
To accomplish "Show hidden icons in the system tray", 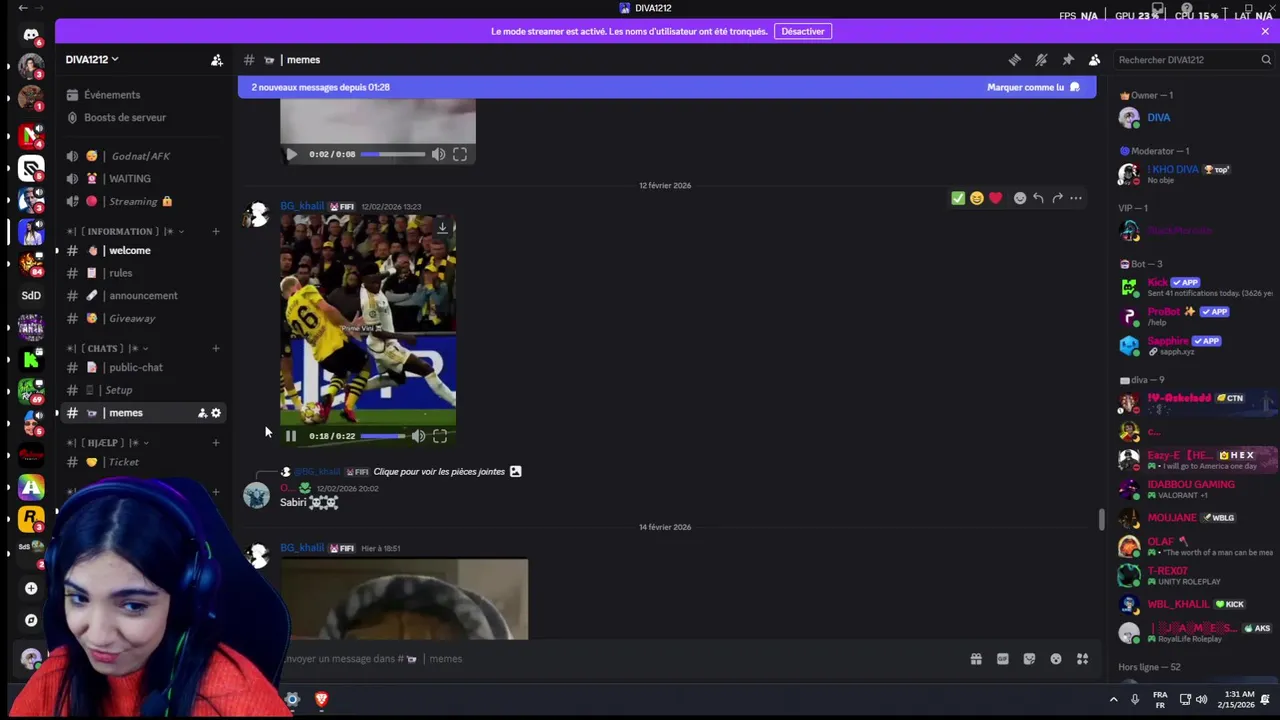I will click(x=1113, y=699).
